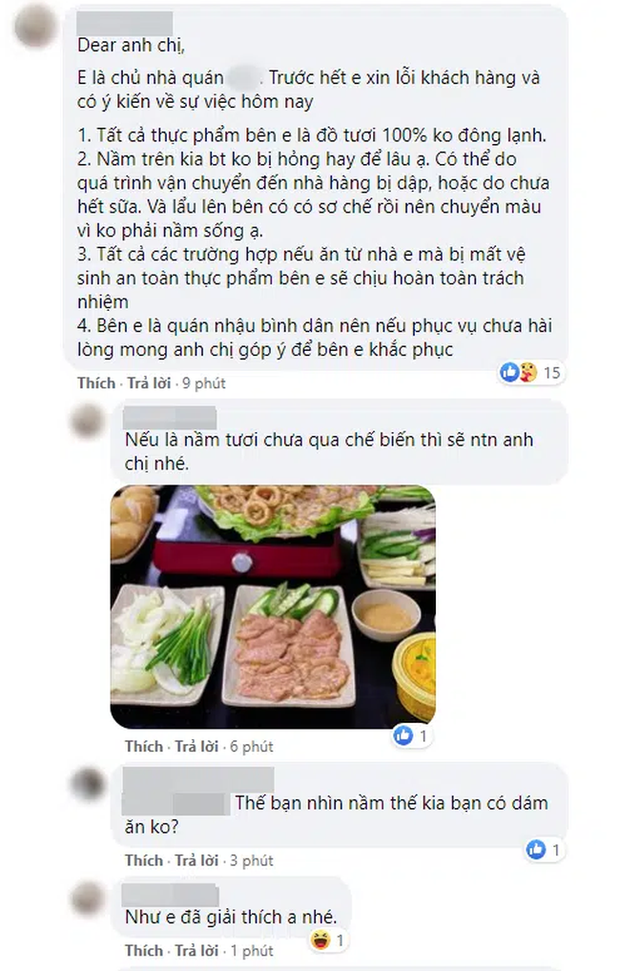Click the '6 phút' timestamp link
Viewport: 620px width, 971px height.
coord(251,746)
